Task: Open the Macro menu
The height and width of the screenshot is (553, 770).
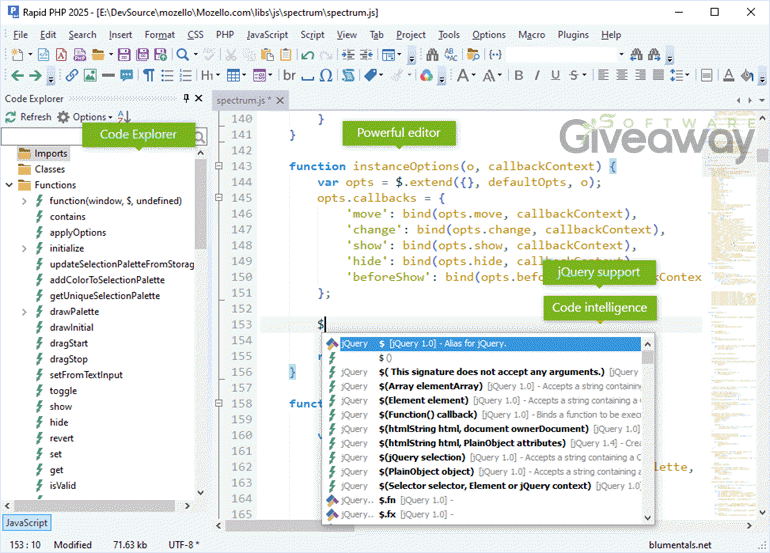Action: pos(531,35)
